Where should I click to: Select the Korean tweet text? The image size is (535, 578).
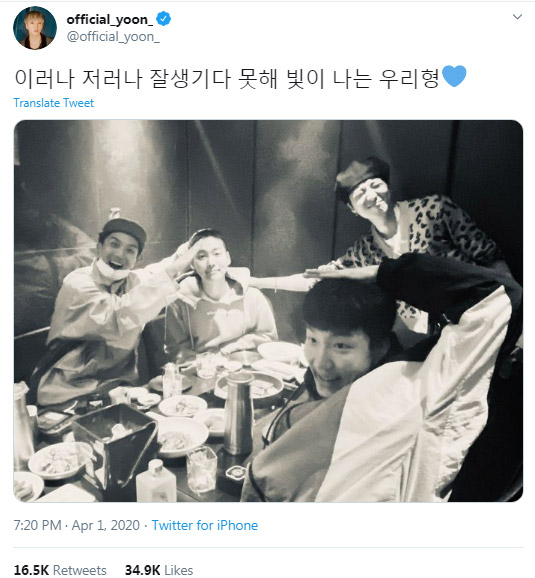(227, 78)
